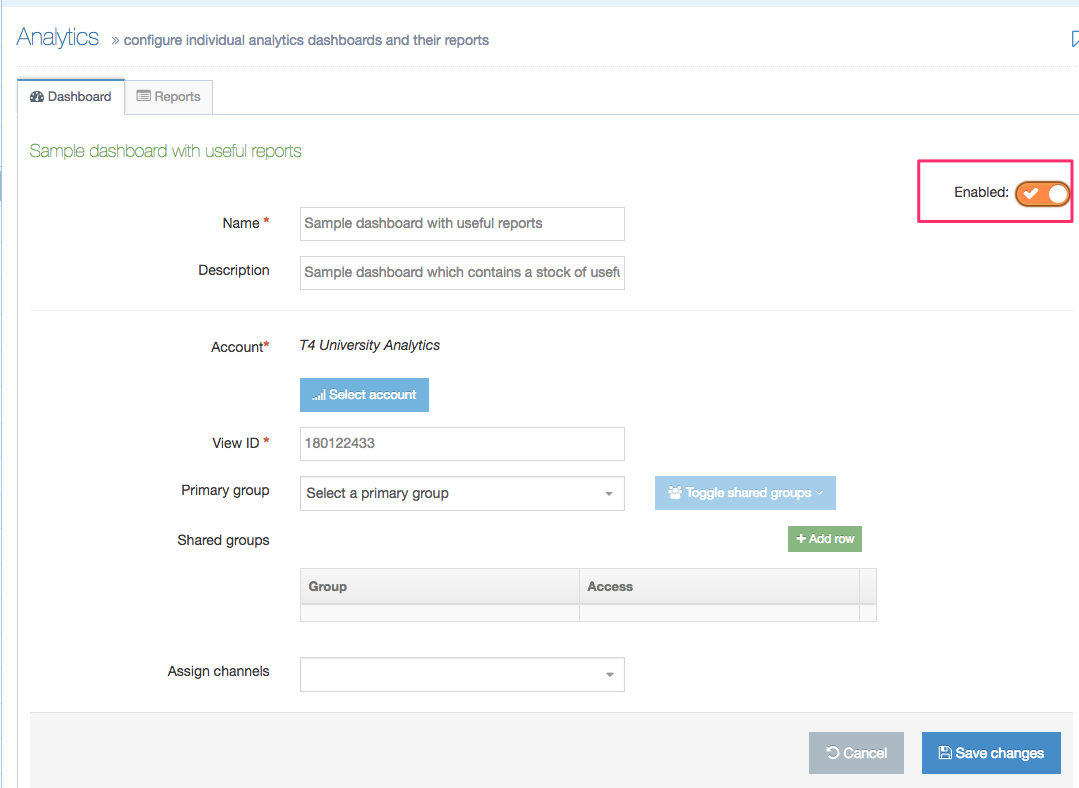Open the Primary group dropdown

(462, 493)
